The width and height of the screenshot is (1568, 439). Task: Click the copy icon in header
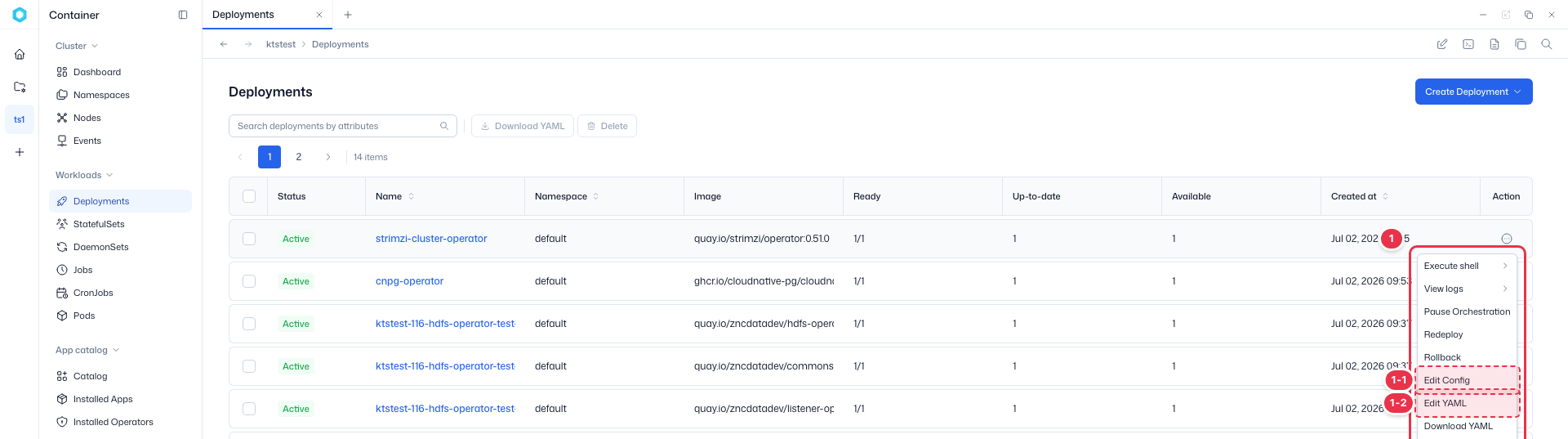pyautogui.click(x=1521, y=44)
